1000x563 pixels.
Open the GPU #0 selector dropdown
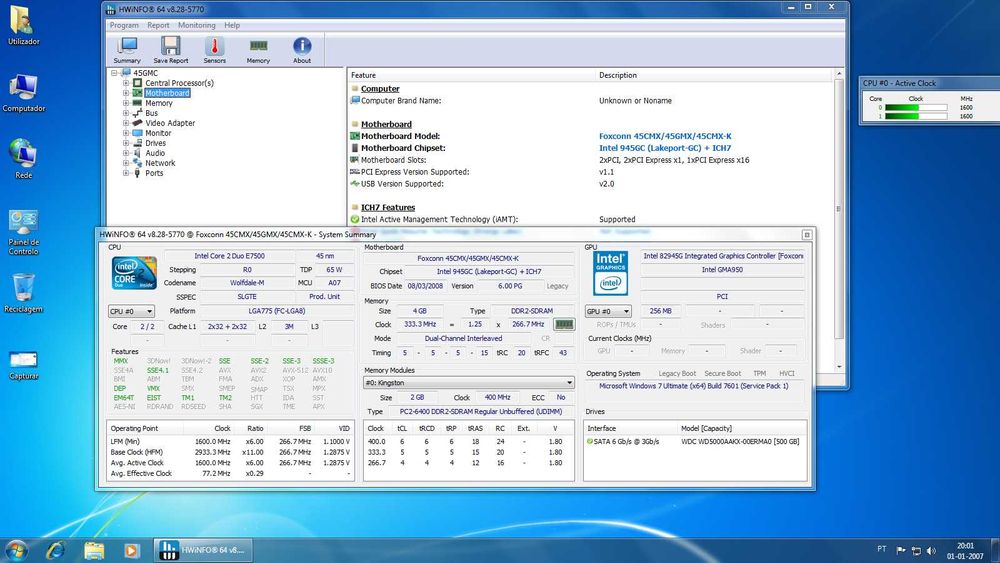pyautogui.click(x=608, y=312)
